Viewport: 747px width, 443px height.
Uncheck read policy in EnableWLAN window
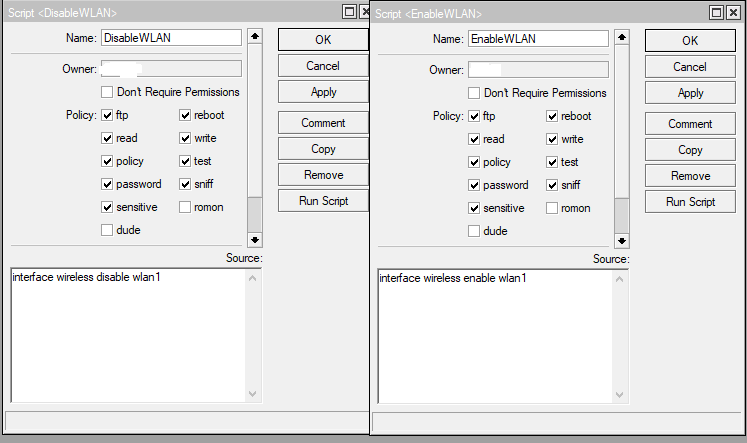(x=474, y=139)
